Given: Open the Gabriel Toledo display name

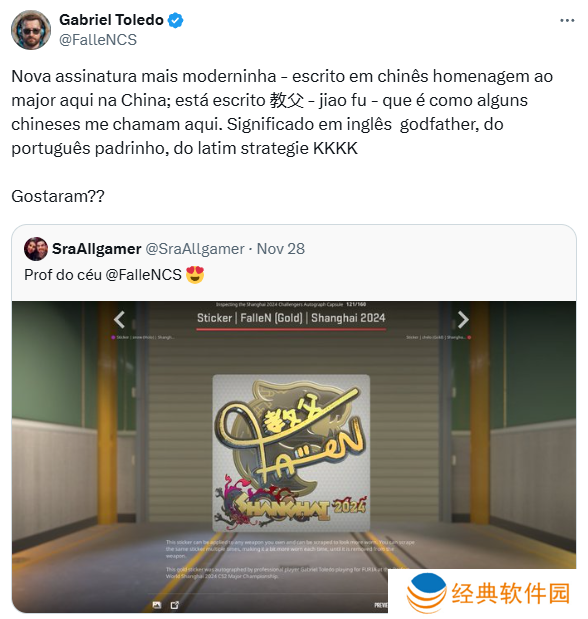Looking at the screenshot, I should coord(111,20).
